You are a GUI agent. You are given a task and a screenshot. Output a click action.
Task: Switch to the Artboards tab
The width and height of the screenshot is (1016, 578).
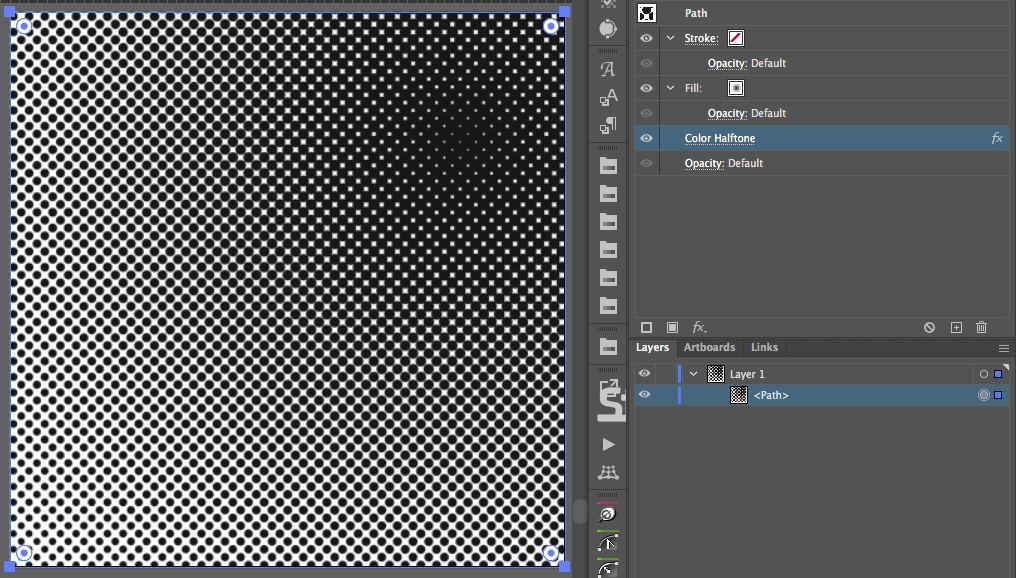710,347
